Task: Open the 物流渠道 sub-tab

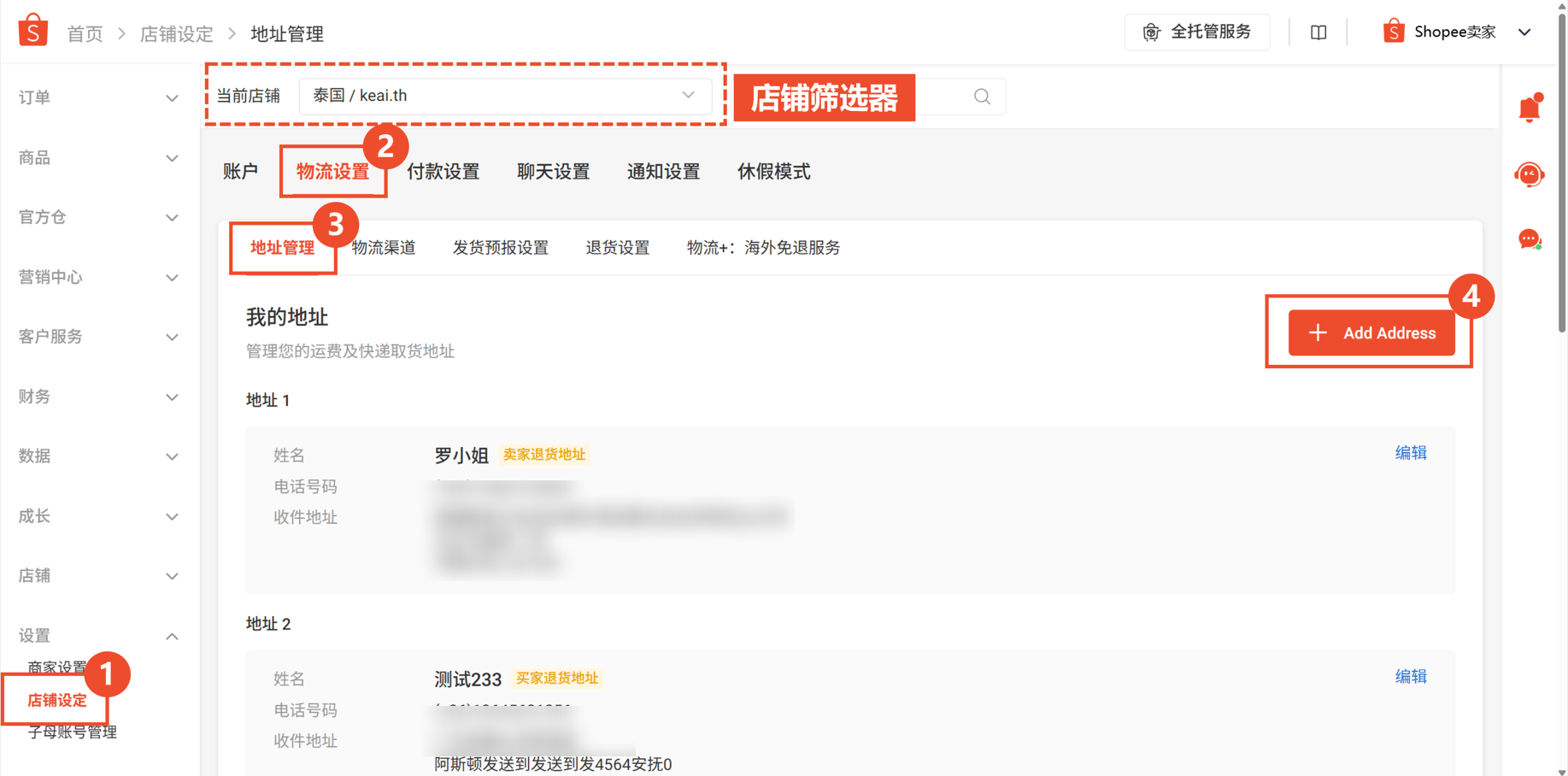Action: coord(384,248)
